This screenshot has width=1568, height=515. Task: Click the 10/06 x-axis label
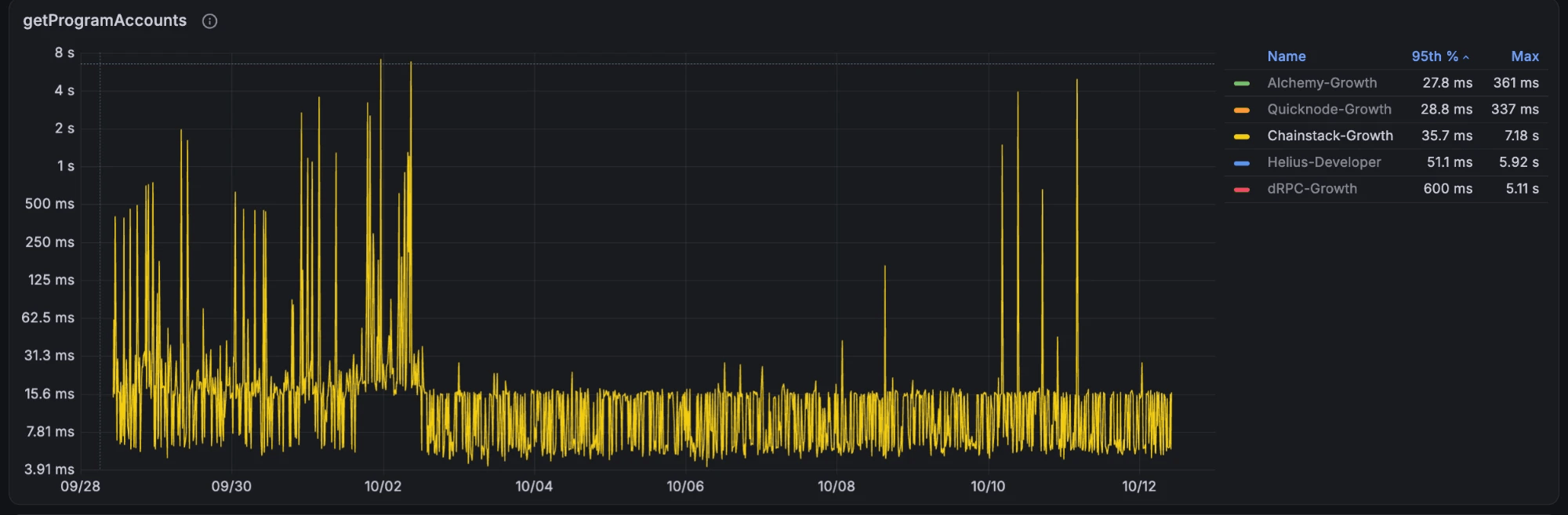coord(685,486)
